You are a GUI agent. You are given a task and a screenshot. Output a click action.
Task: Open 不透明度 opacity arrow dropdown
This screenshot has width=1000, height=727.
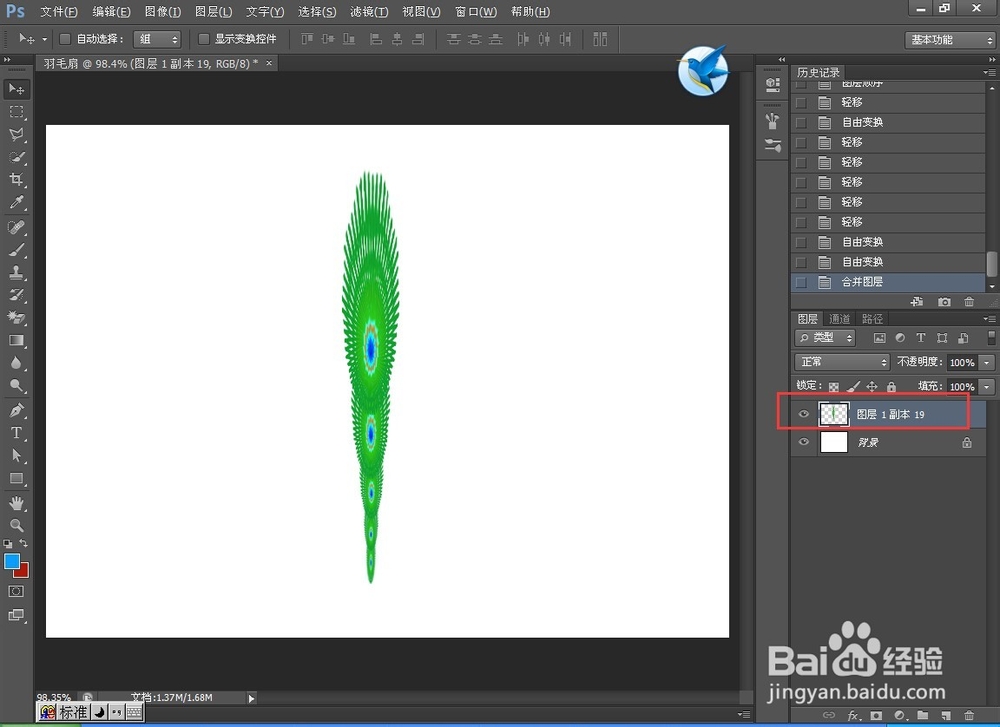pos(987,362)
